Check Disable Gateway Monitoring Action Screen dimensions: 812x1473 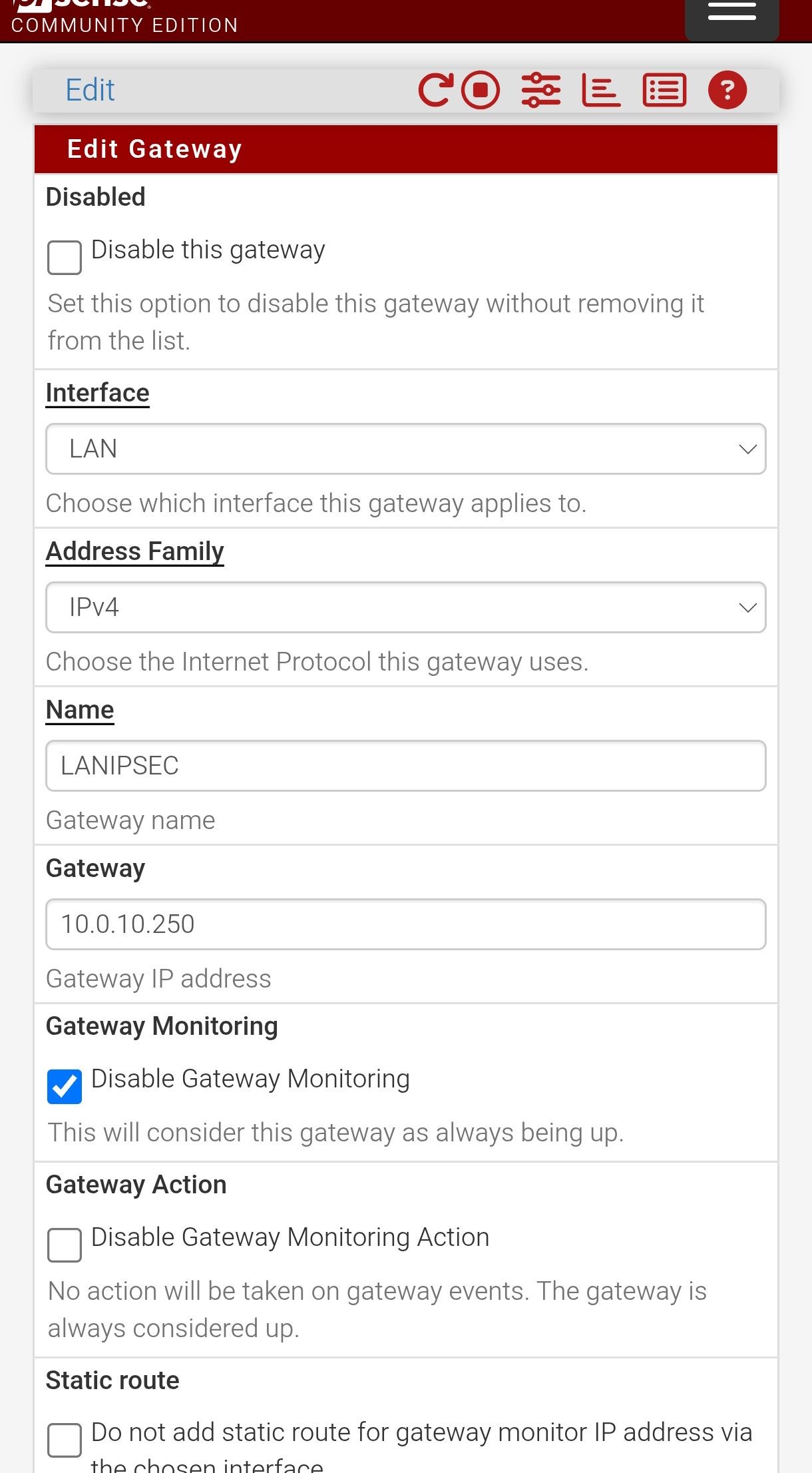coord(65,1245)
